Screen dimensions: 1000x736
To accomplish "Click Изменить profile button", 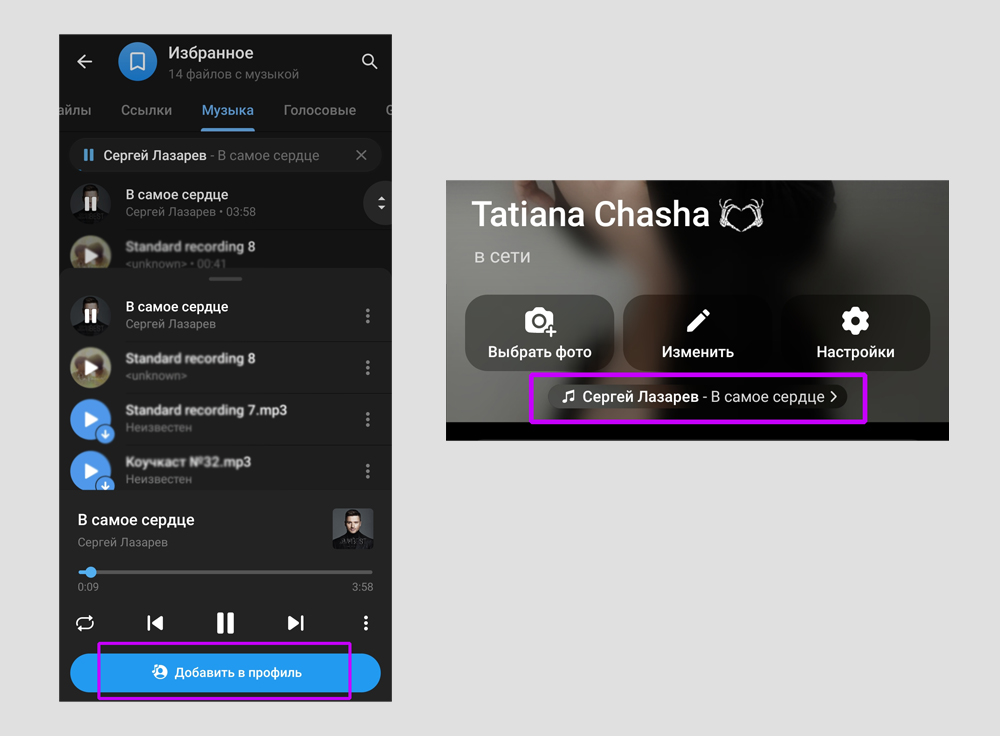I will tap(698, 333).
